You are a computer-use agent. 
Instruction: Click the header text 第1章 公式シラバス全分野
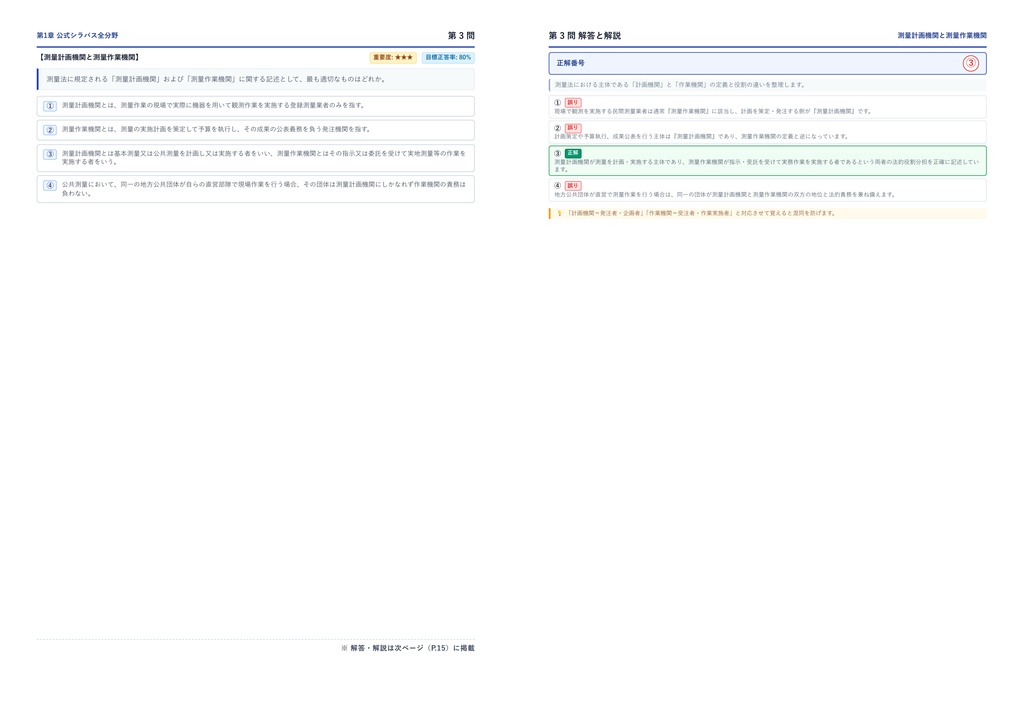[77, 35]
